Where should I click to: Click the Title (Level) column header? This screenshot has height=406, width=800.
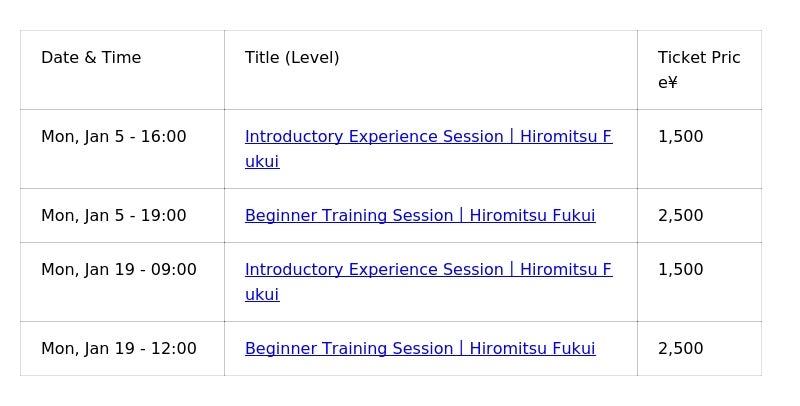point(292,58)
